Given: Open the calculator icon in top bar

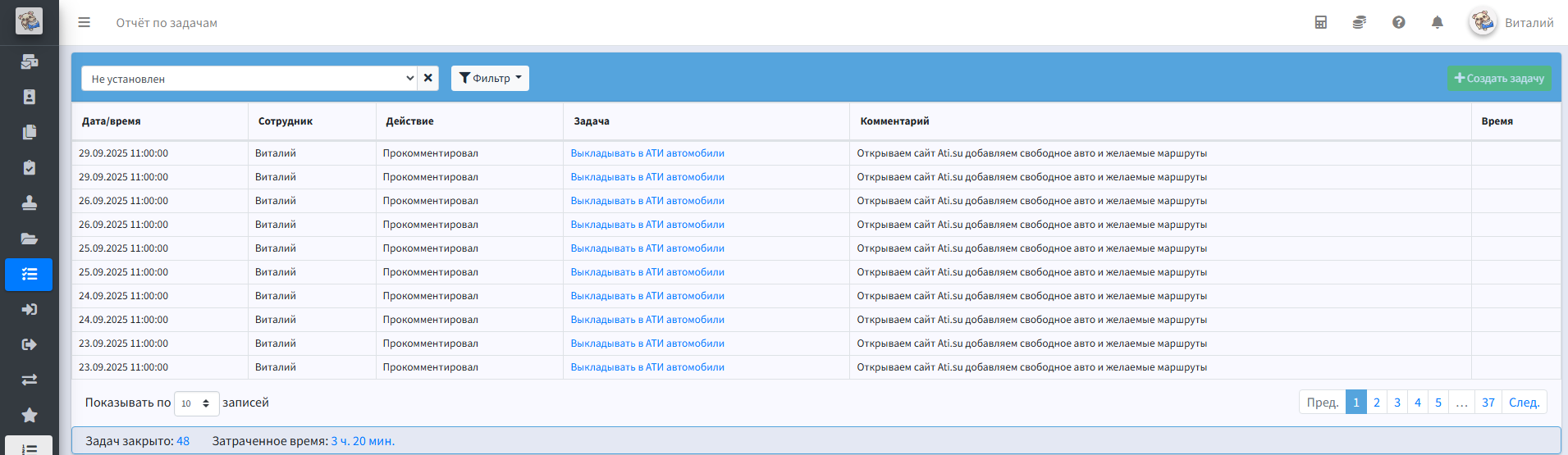Looking at the screenshot, I should [x=1320, y=23].
